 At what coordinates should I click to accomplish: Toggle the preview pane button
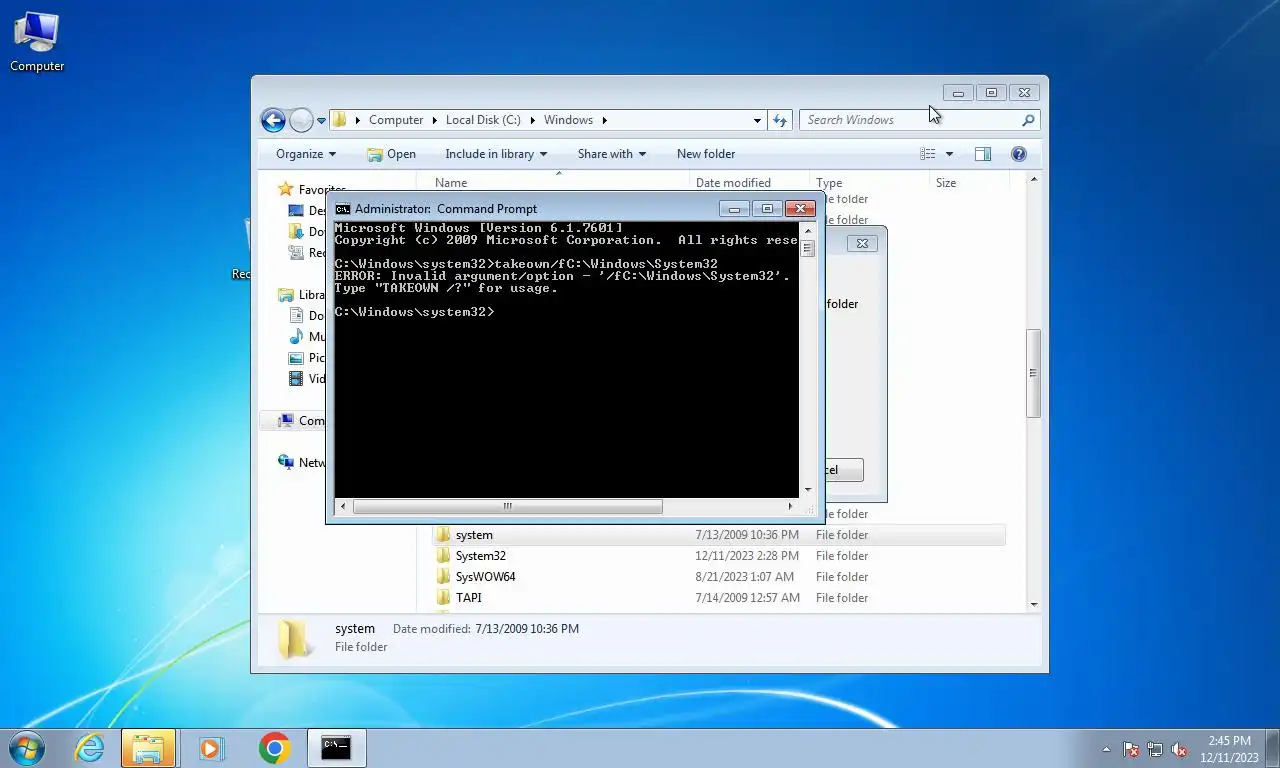983,154
